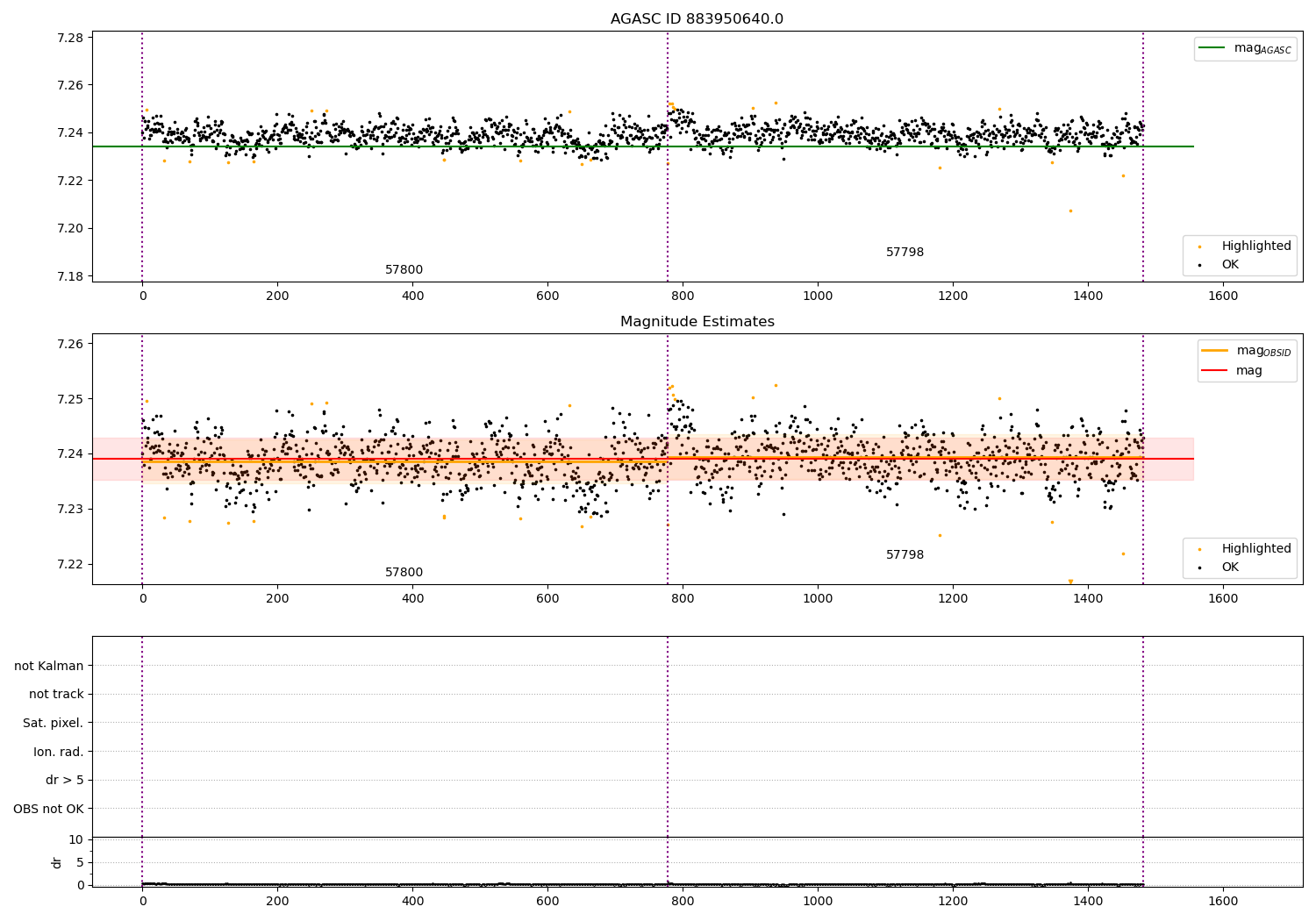Click the OBS not OK axis label
The image size is (1316, 921).
49,810
